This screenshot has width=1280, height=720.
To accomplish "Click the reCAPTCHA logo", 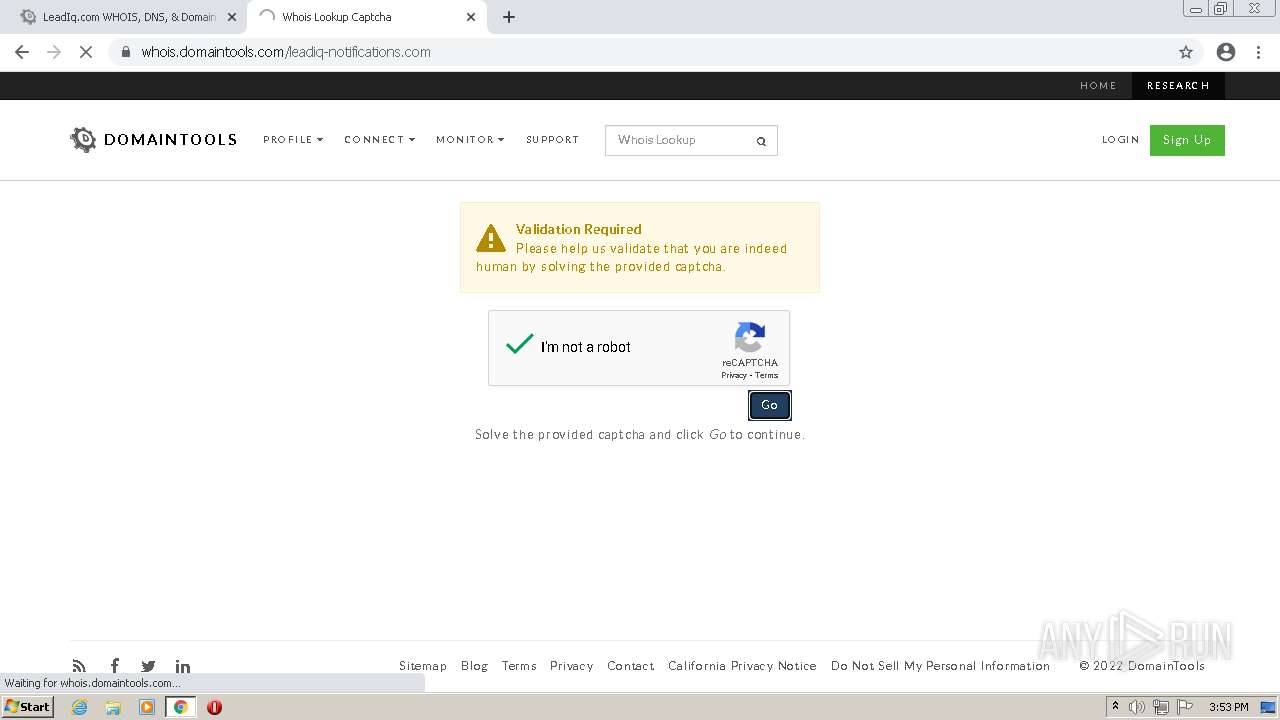I will (x=750, y=337).
